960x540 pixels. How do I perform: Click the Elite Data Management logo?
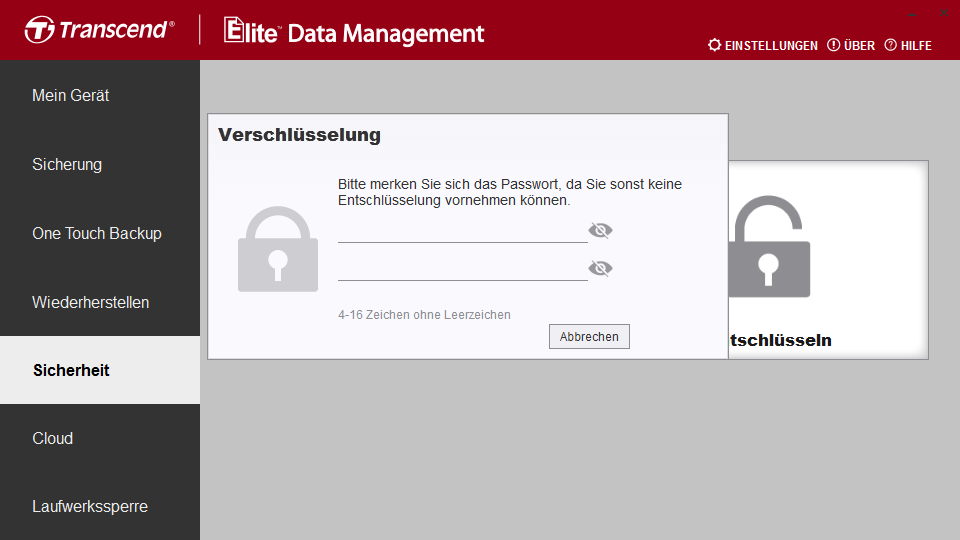[x=354, y=31]
